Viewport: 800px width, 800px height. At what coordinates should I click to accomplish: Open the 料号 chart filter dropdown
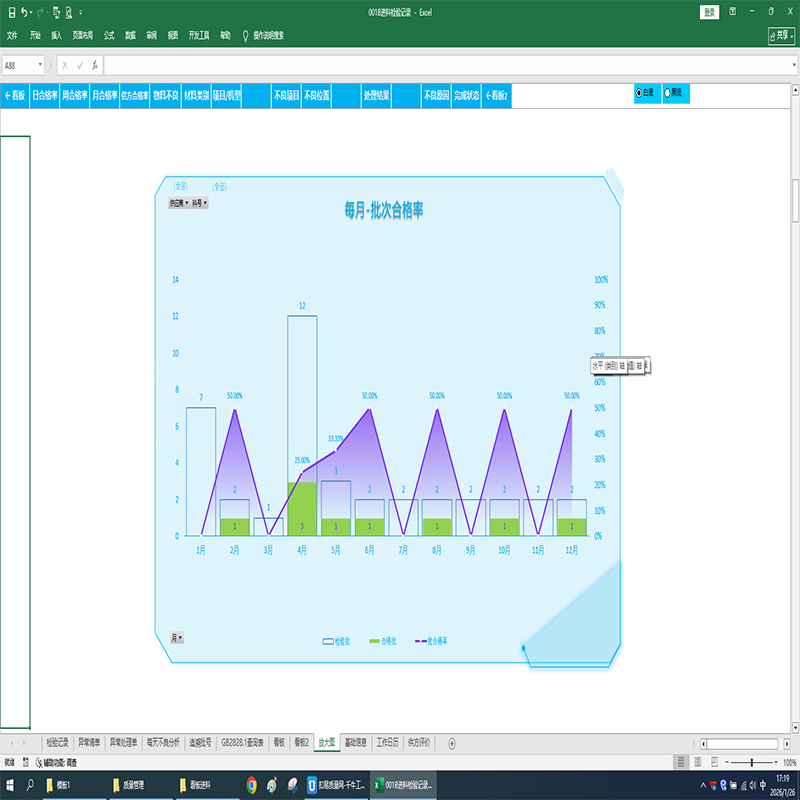pyautogui.click(x=199, y=203)
